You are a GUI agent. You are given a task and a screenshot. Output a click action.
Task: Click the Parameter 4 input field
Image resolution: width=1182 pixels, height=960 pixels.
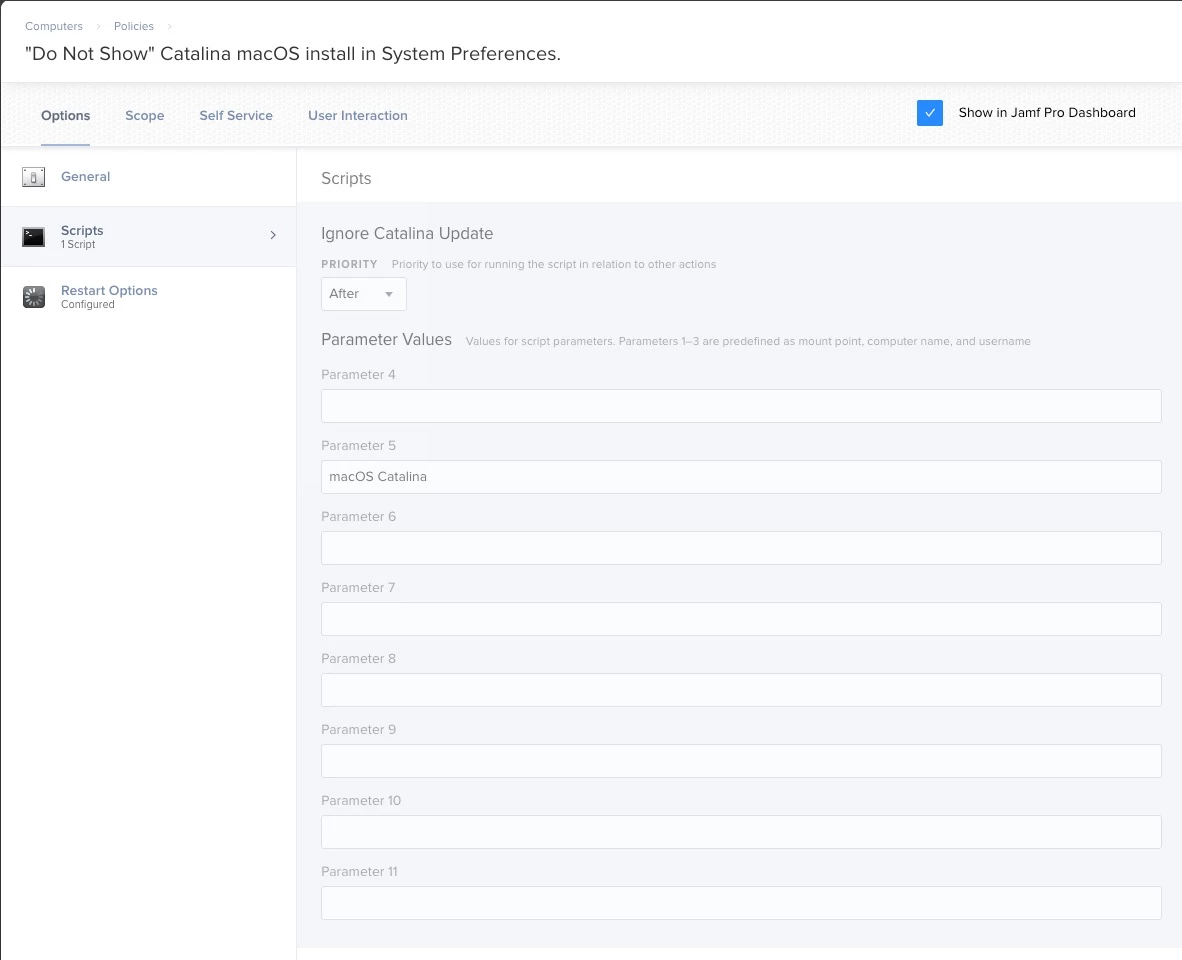click(x=741, y=405)
